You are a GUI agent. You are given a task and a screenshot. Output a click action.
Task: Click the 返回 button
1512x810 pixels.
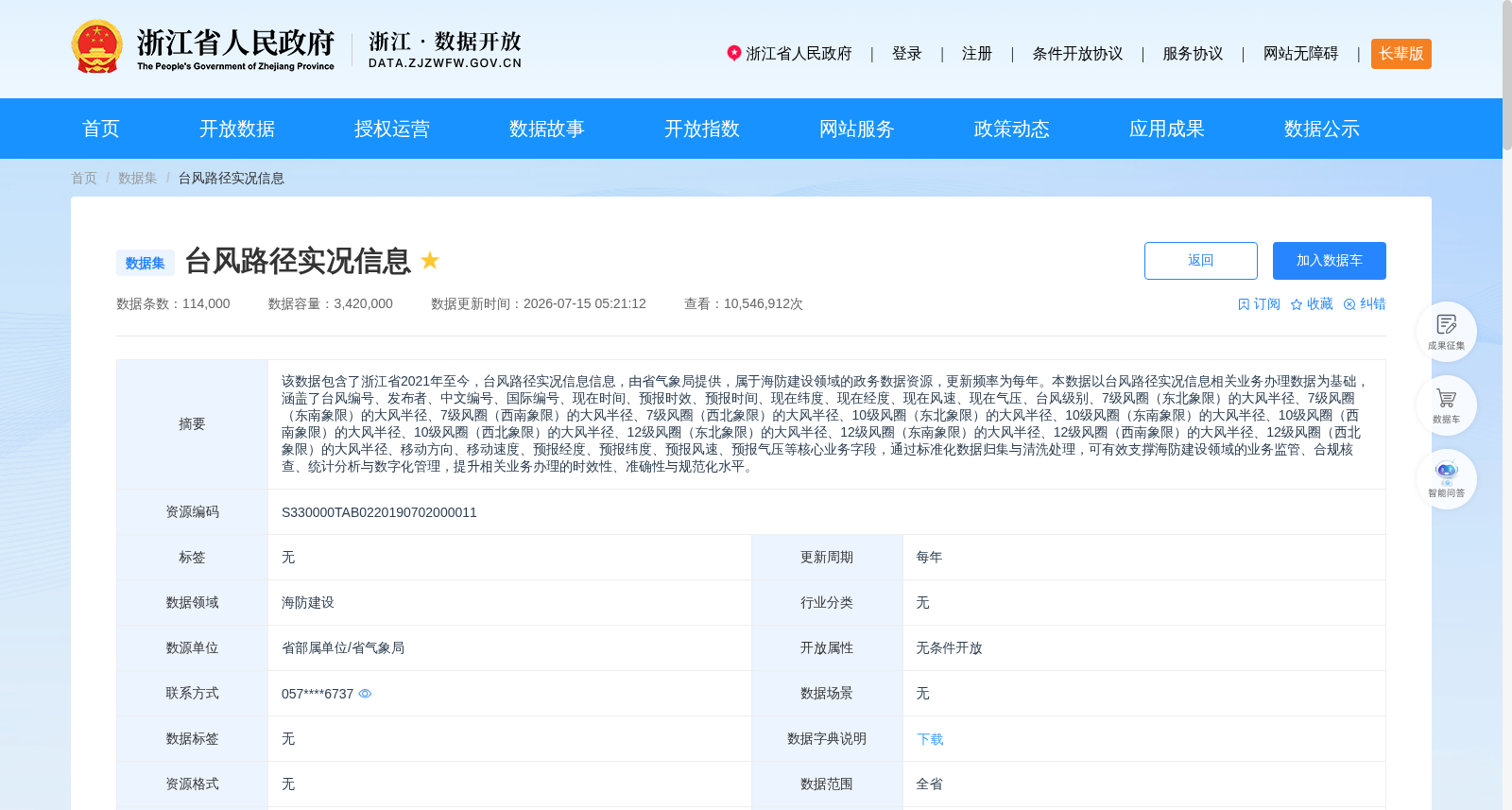[x=1201, y=261]
